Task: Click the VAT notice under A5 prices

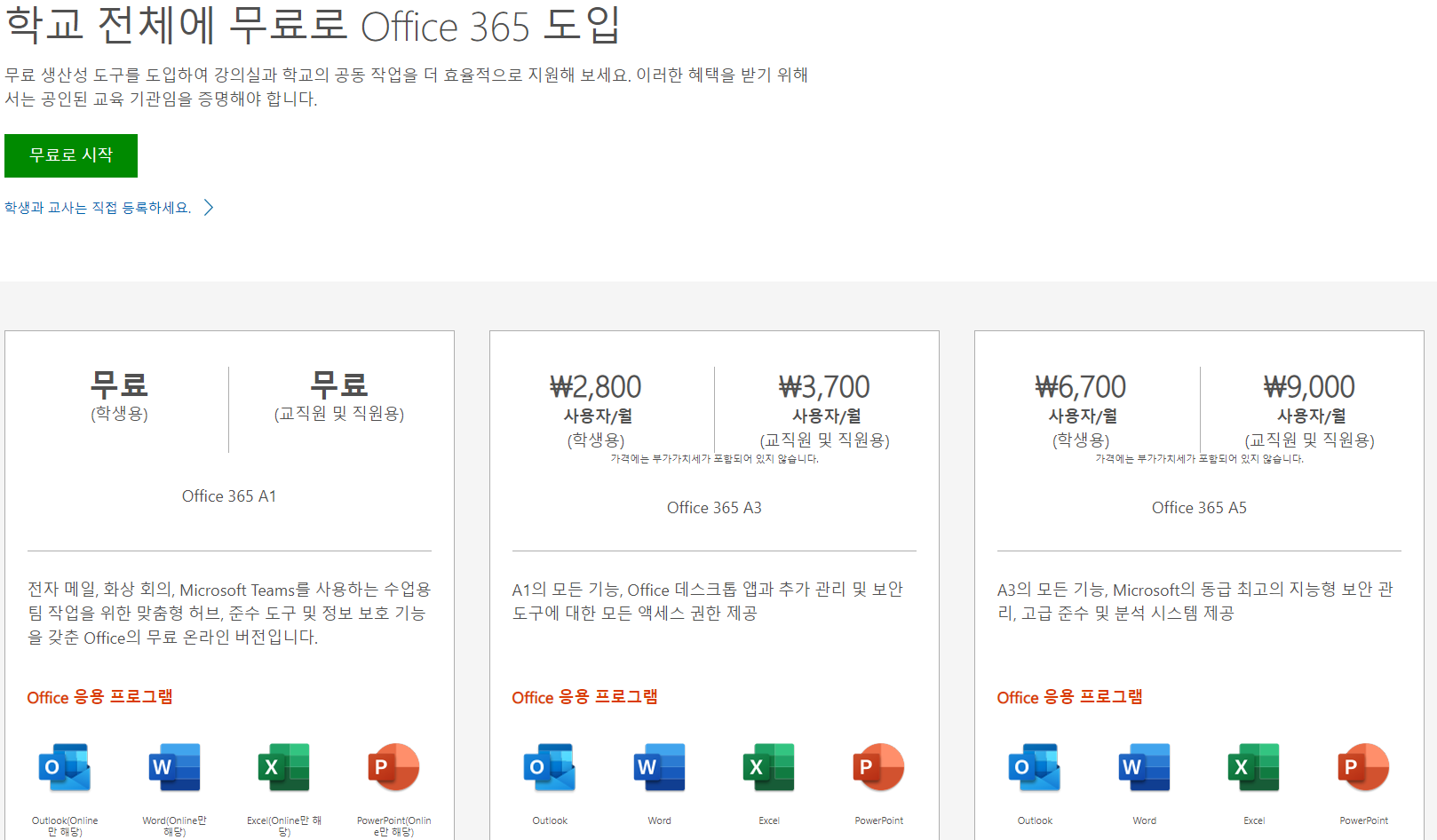Action: (1199, 459)
